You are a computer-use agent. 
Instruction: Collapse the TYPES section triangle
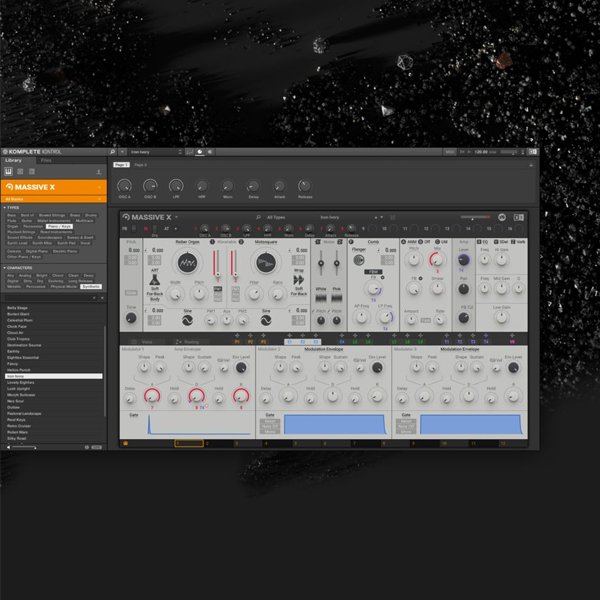pyautogui.click(x=4, y=207)
